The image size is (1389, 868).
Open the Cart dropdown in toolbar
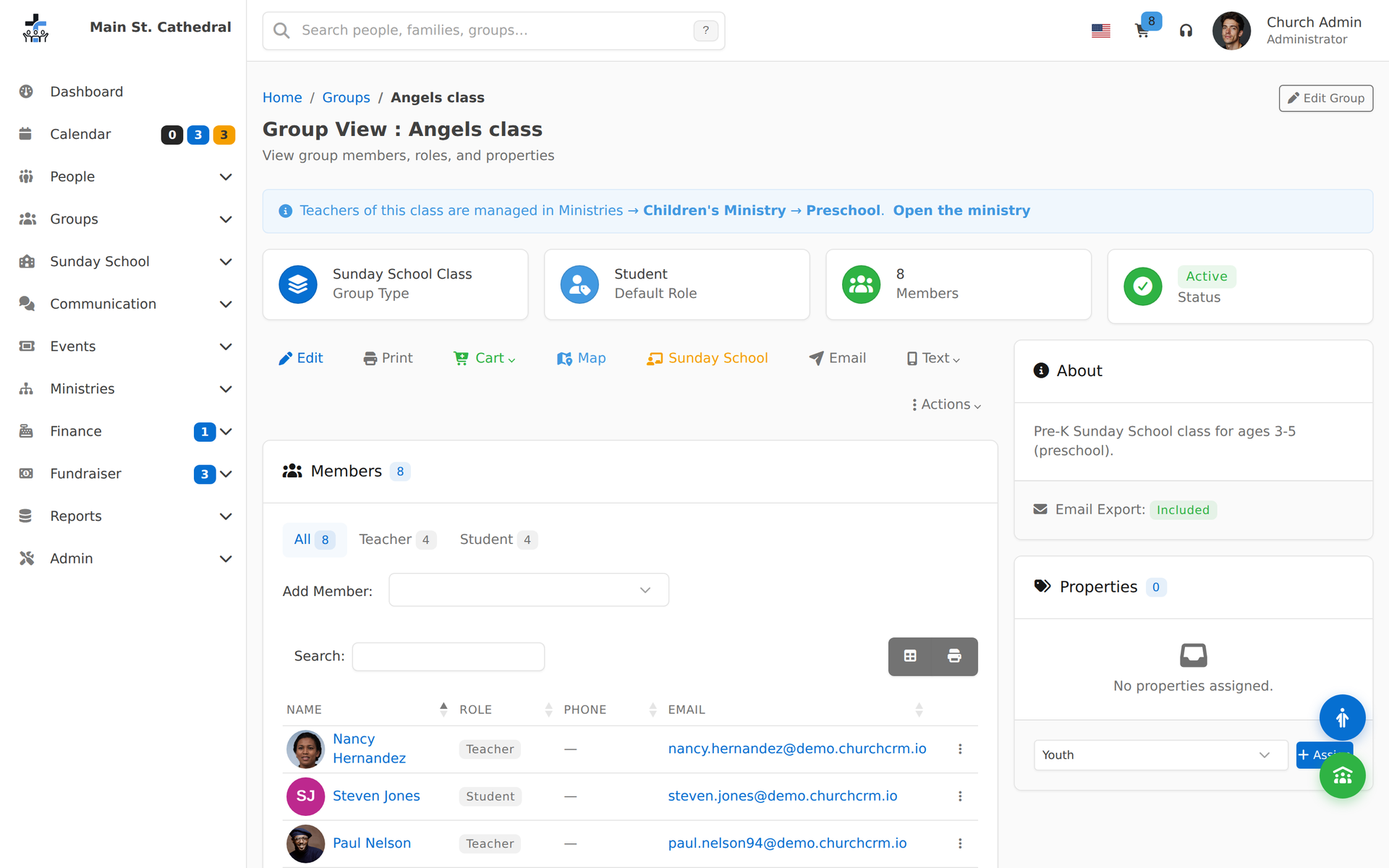coord(484,358)
